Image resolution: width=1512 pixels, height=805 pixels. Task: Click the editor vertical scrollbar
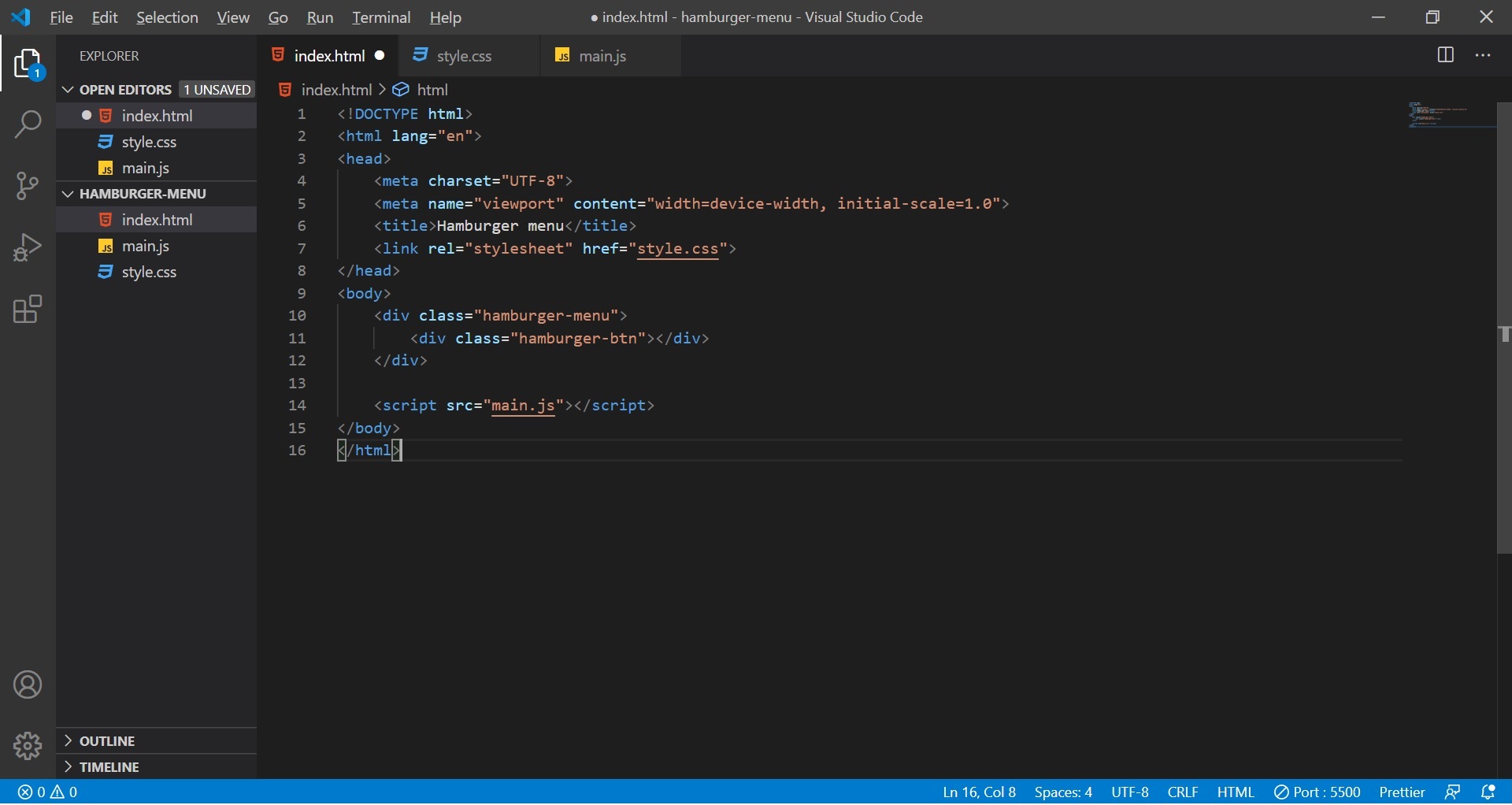1504,328
